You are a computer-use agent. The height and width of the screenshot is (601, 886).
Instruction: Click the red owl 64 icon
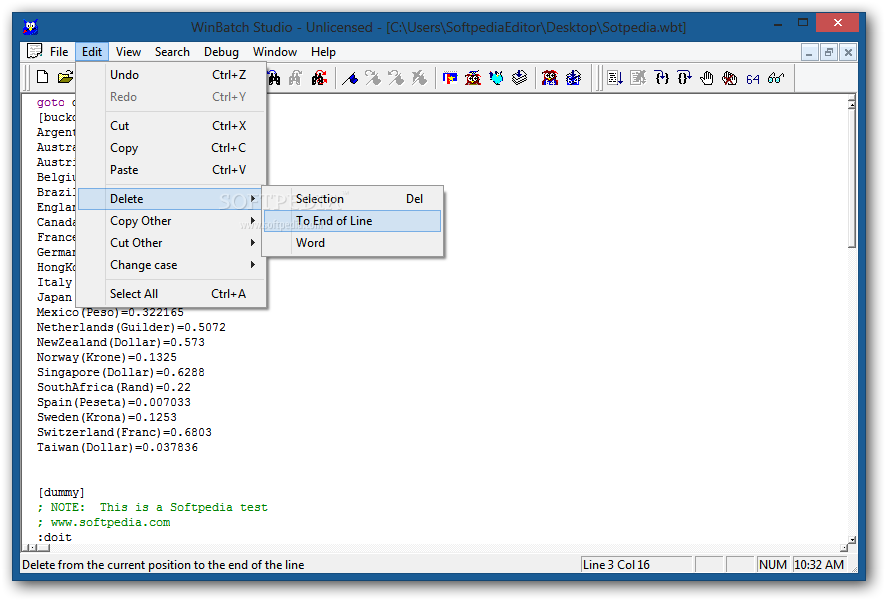(x=550, y=78)
